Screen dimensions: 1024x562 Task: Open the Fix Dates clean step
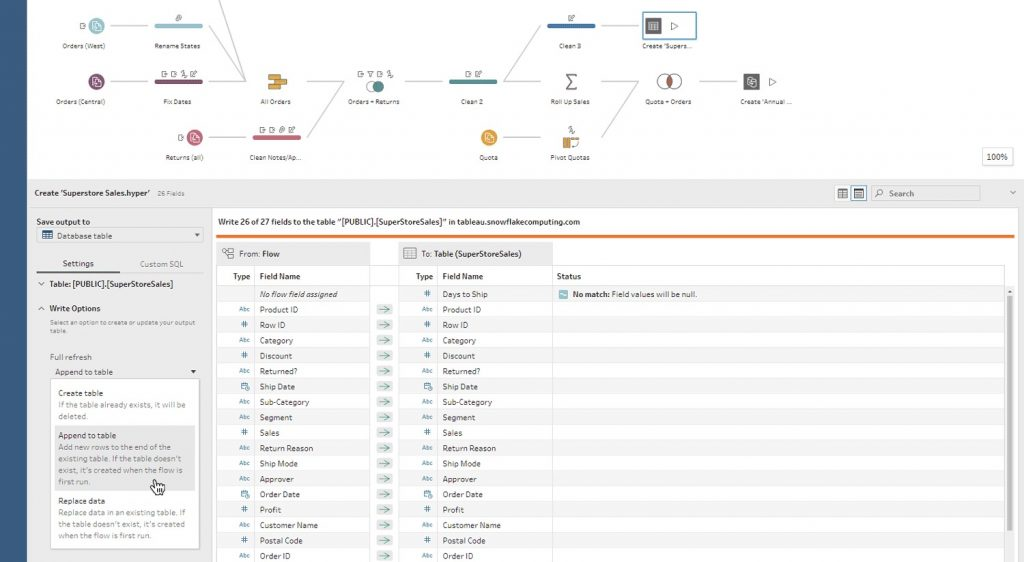coord(178,82)
